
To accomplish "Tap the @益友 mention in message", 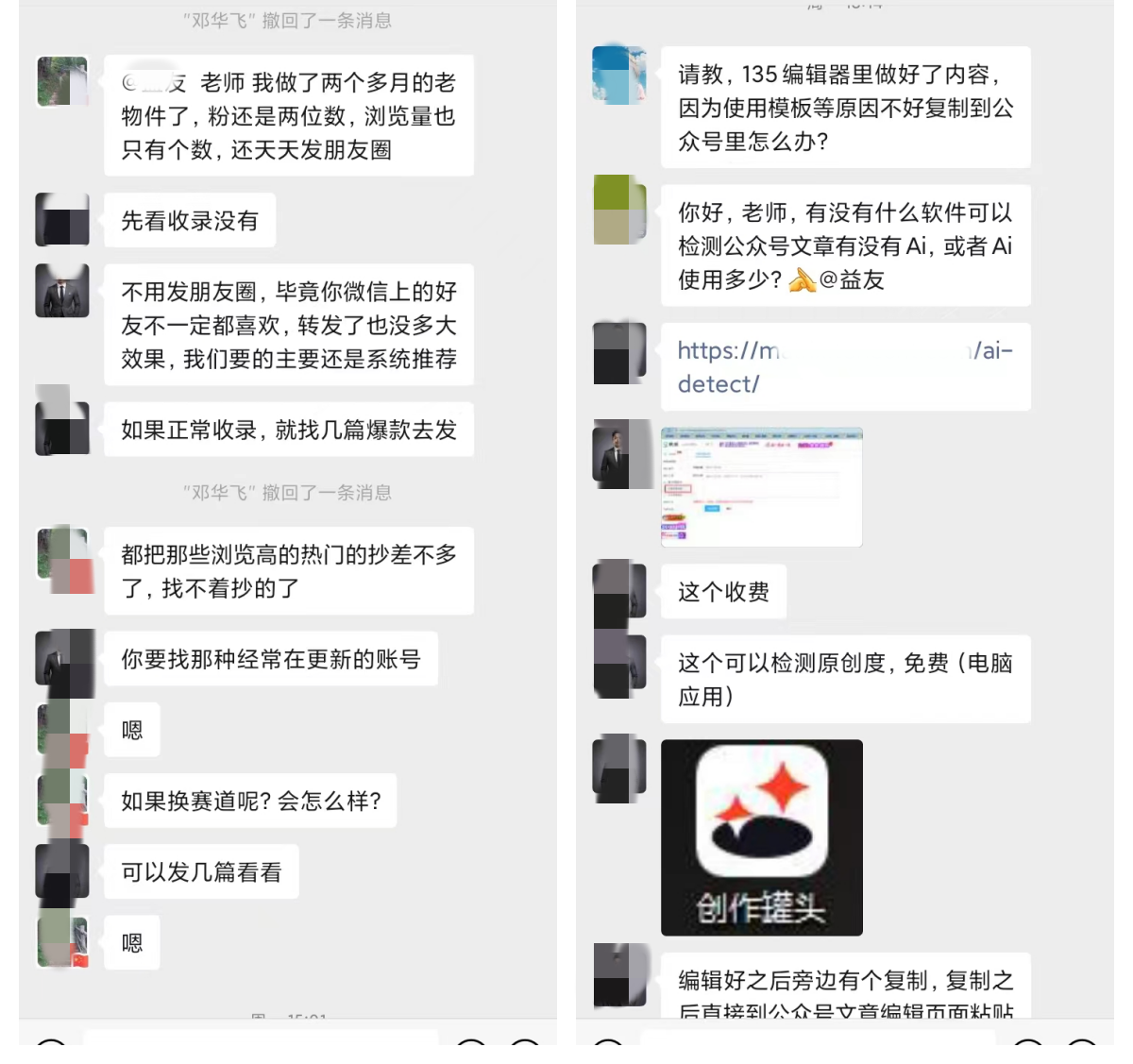I will click(x=852, y=279).
